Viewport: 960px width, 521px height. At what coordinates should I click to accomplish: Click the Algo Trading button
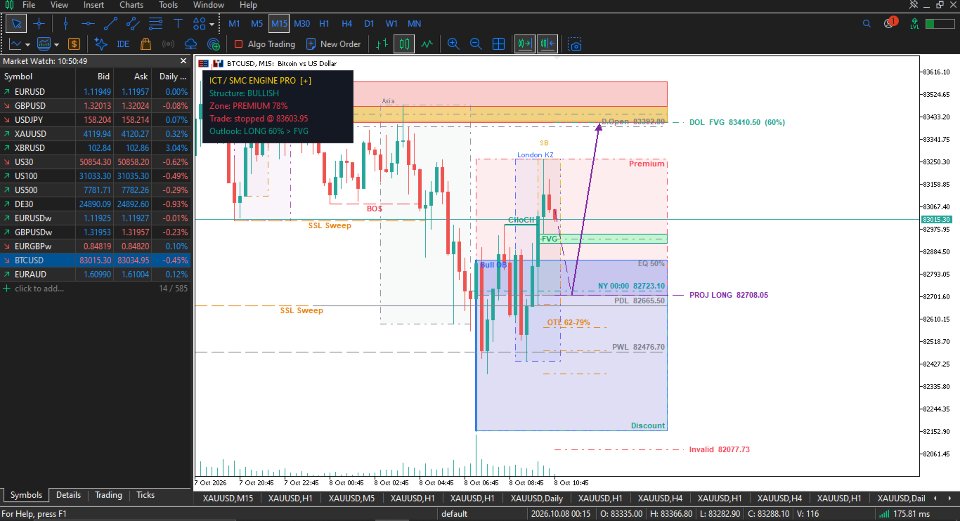pos(264,44)
